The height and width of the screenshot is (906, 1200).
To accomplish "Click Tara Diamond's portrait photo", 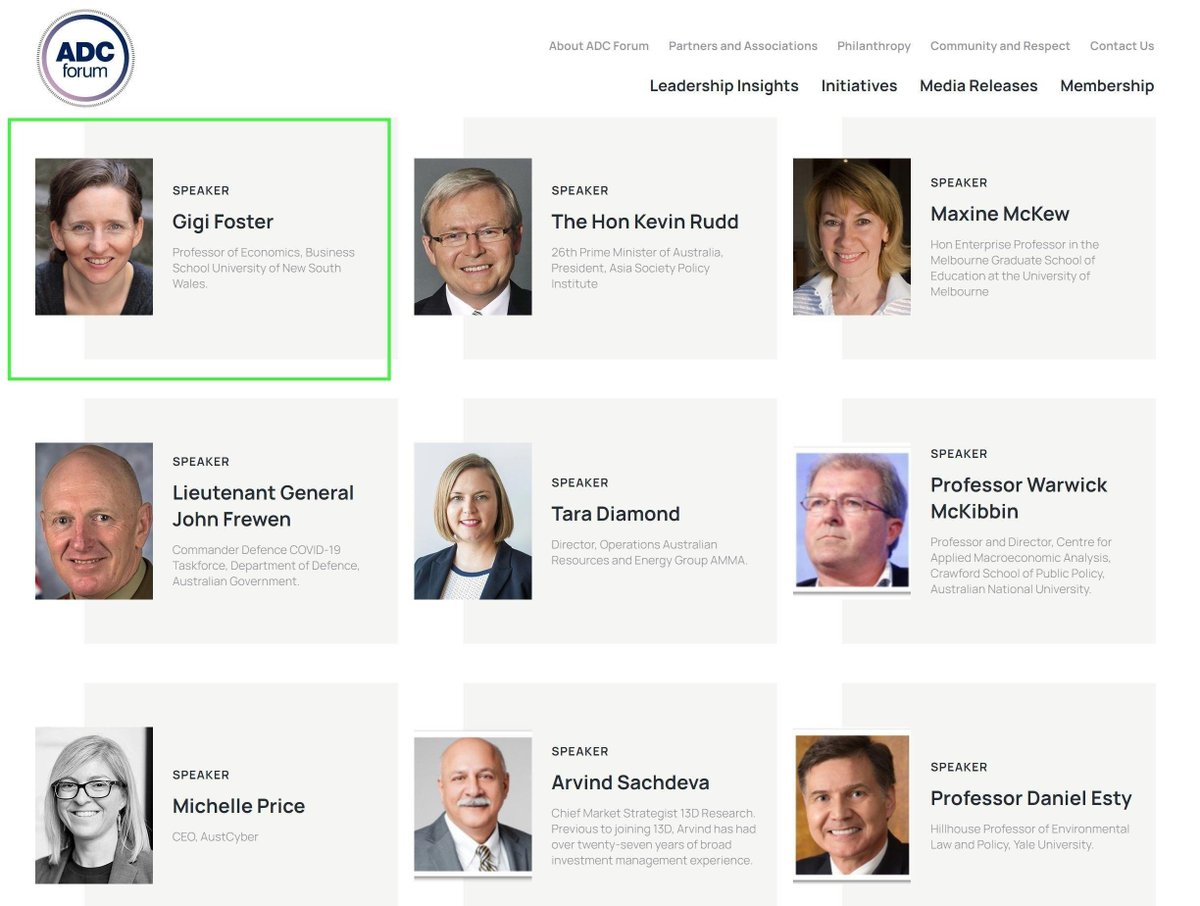I will (x=473, y=521).
